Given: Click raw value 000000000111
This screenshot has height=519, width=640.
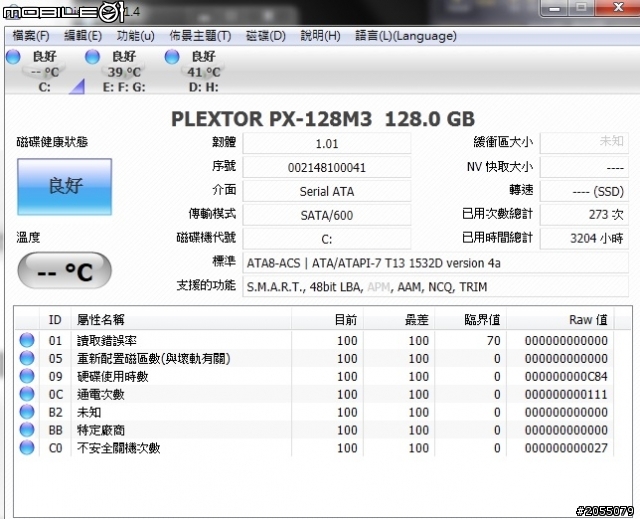Looking at the screenshot, I should point(566,394).
